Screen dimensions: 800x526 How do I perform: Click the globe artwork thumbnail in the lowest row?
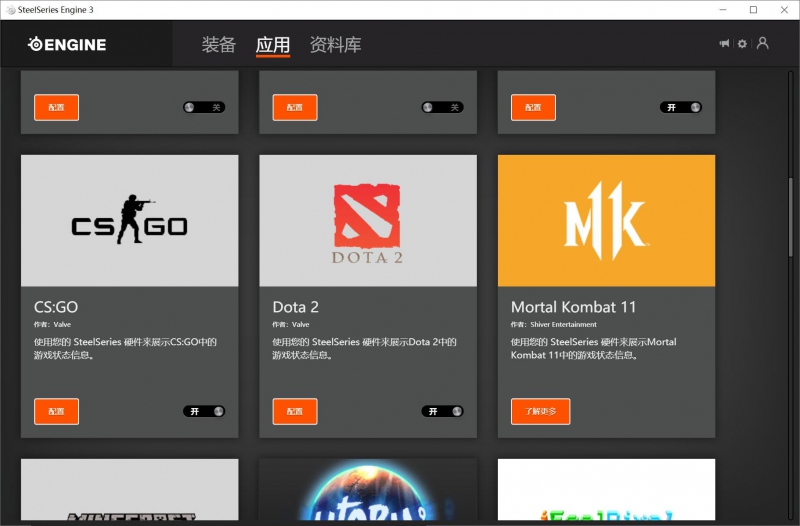click(368, 489)
